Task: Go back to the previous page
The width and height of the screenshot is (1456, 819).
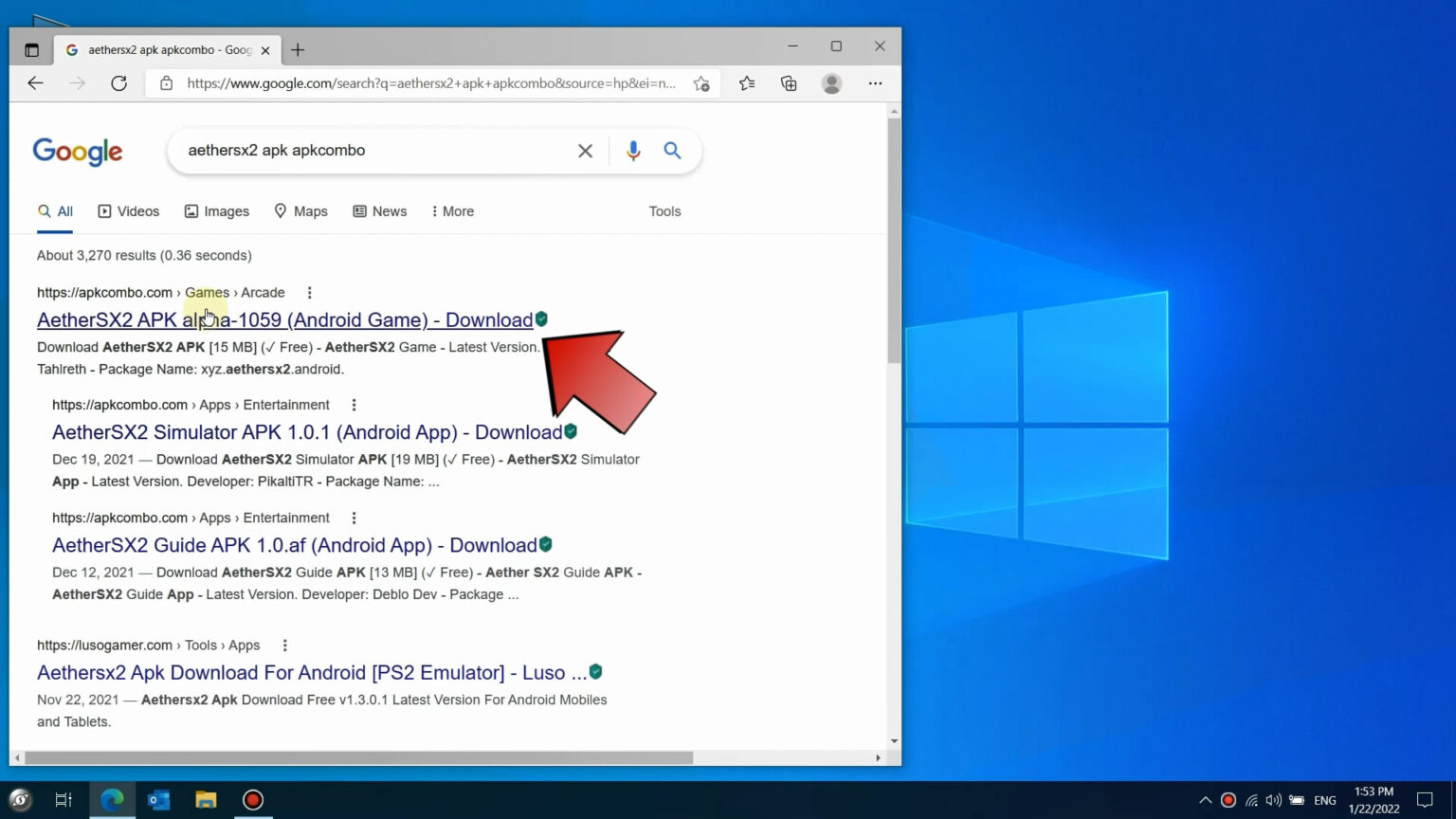Action: (36, 83)
